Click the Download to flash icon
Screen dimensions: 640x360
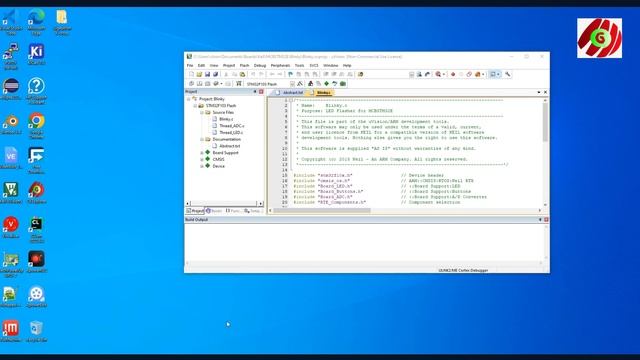[x=239, y=84]
